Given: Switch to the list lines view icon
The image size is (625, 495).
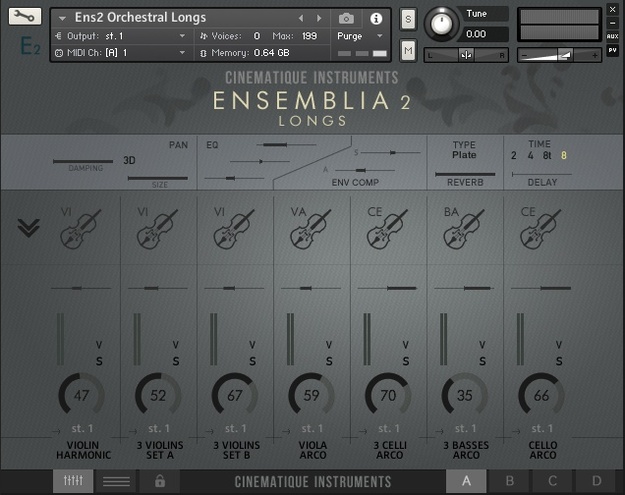Looking at the screenshot, I should click(x=116, y=481).
